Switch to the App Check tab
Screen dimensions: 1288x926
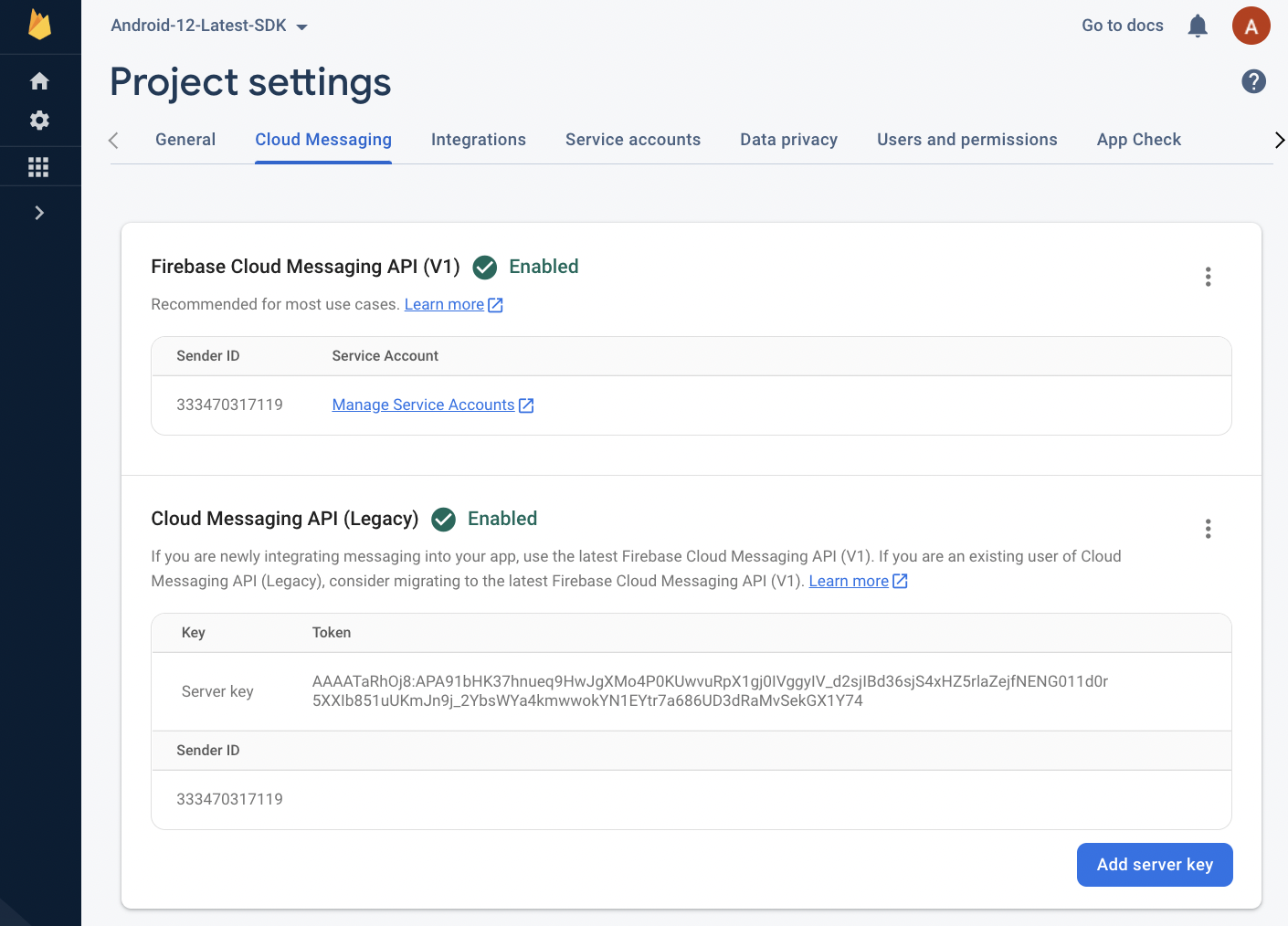point(1139,140)
